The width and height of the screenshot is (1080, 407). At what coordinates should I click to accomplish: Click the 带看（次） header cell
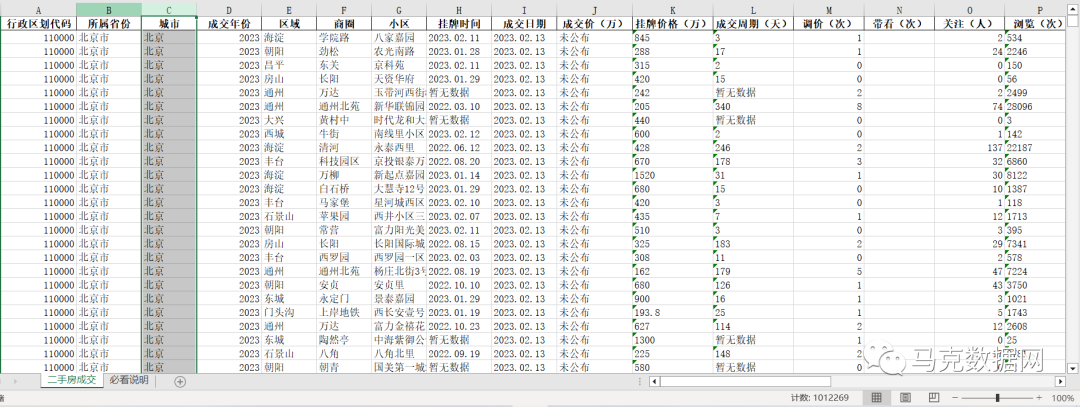(899, 23)
